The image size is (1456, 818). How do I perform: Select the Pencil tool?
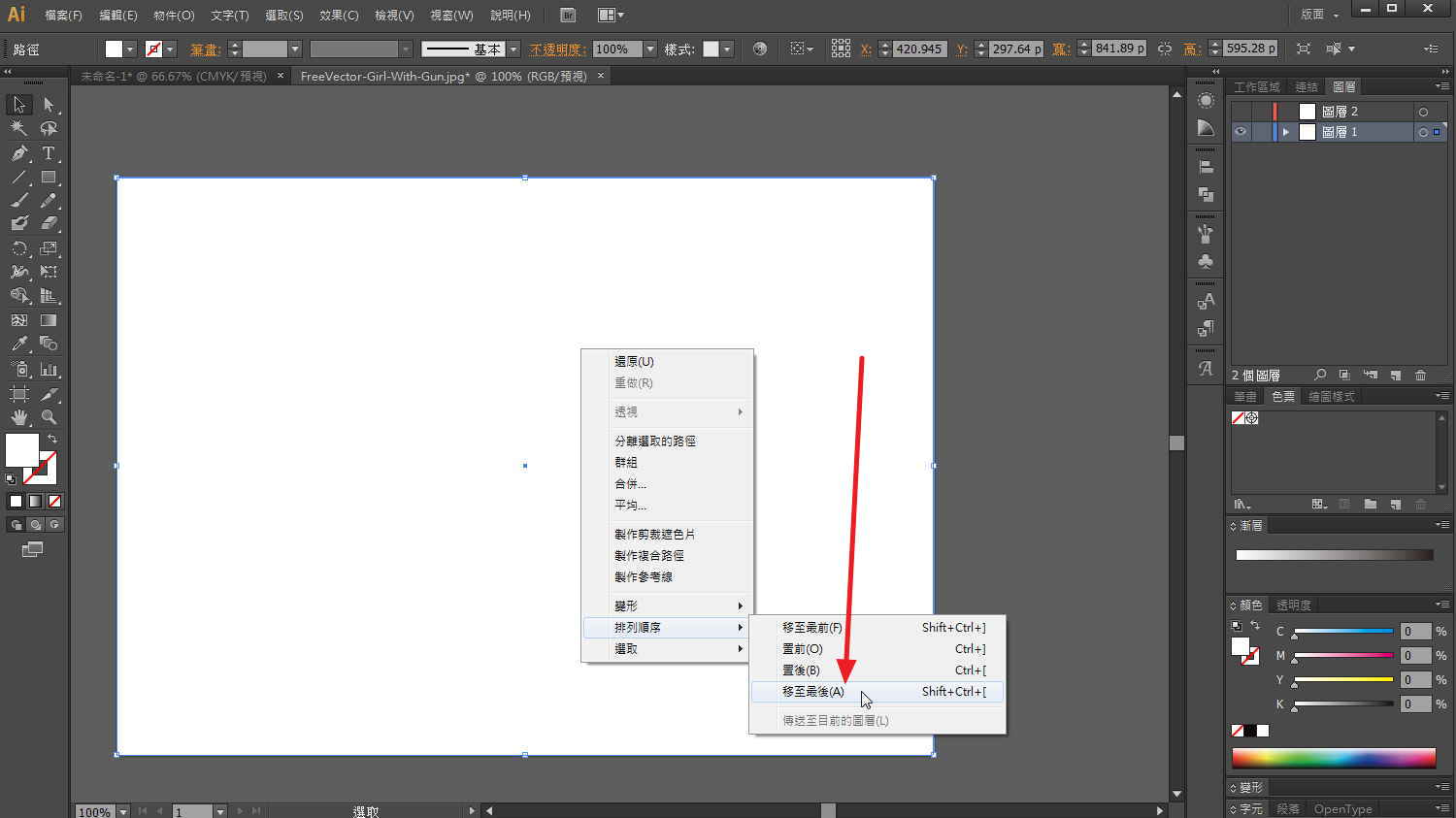(x=49, y=201)
